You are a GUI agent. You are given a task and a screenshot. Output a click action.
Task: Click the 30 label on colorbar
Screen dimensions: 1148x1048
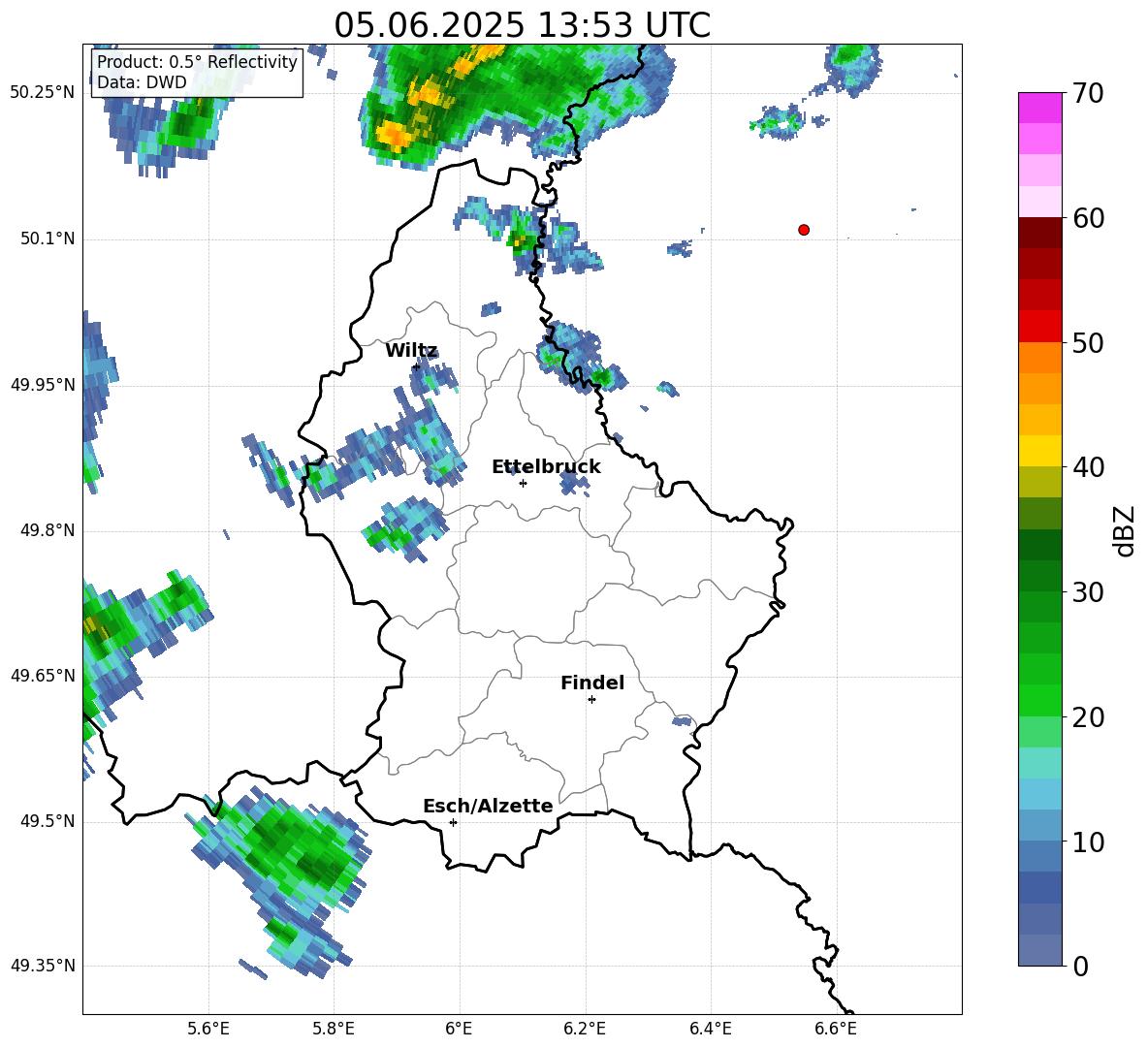click(x=1088, y=592)
